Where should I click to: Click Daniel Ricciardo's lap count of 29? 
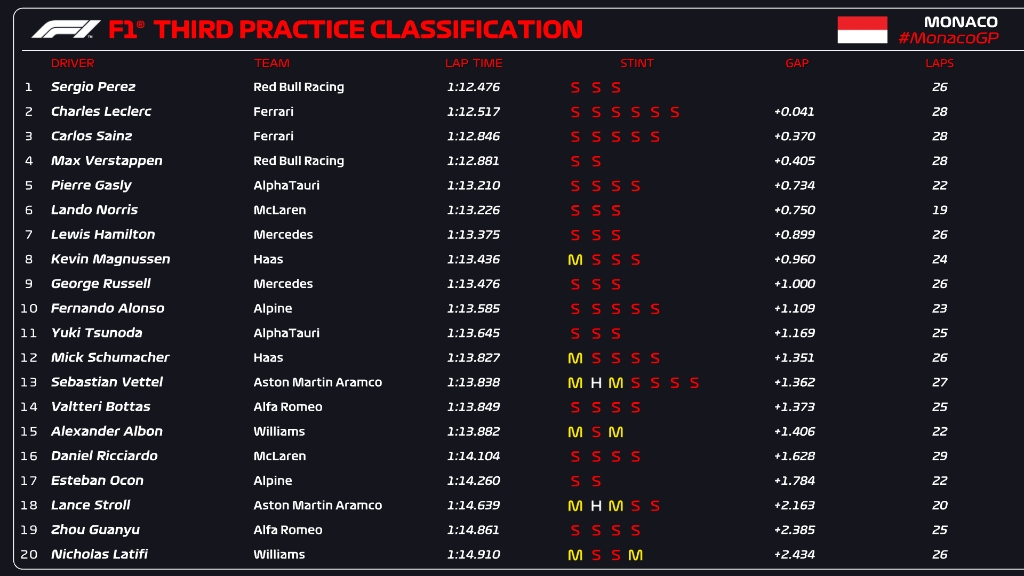(x=939, y=456)
